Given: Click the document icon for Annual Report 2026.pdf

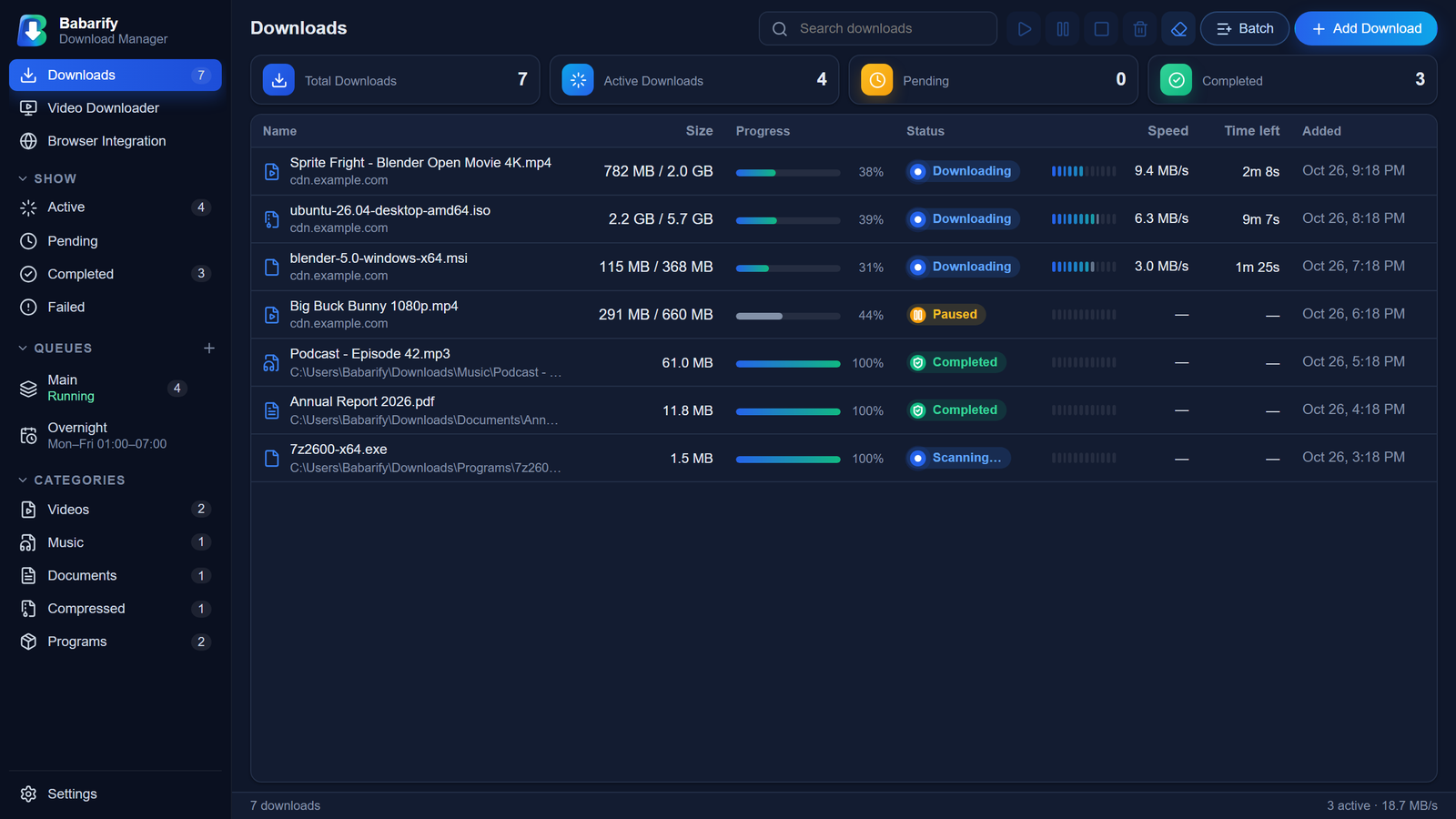Looking at the screenshot, I should [x=271, y=410].
